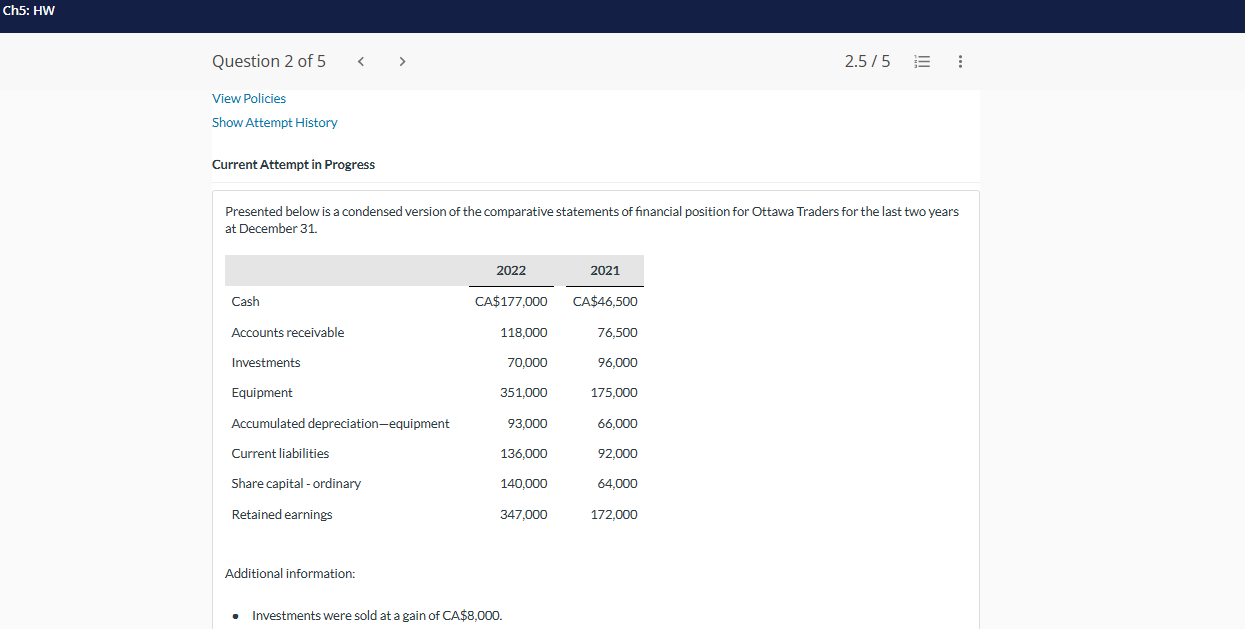
Task: Click the Equipment row label
Action: [x=262, y=392]
